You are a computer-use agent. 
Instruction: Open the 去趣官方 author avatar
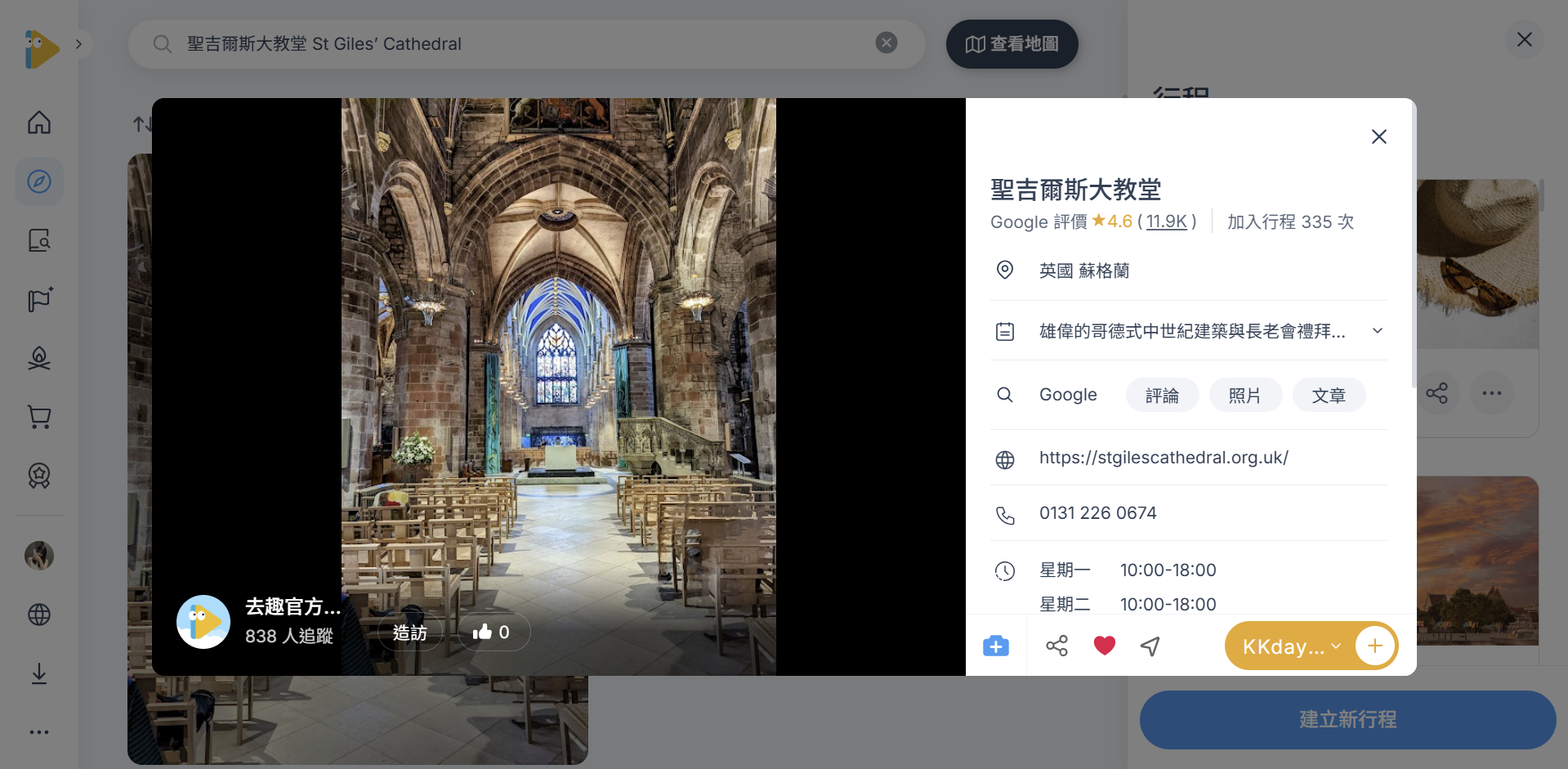click(x=203, y=622)
